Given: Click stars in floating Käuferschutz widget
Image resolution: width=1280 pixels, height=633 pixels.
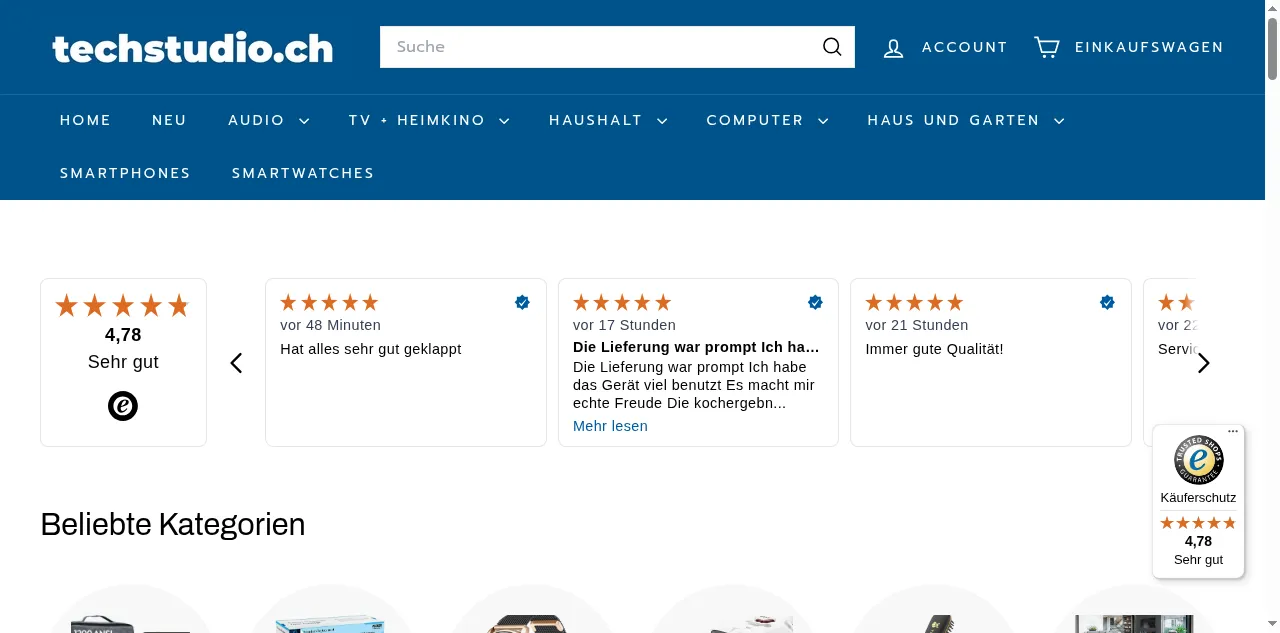Looking at the screenshot, I should click(x=1198, y=523).
